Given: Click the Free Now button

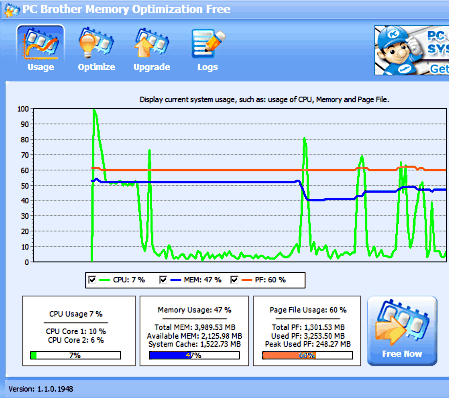Looking at the screenshot, I should click(402, 331).
